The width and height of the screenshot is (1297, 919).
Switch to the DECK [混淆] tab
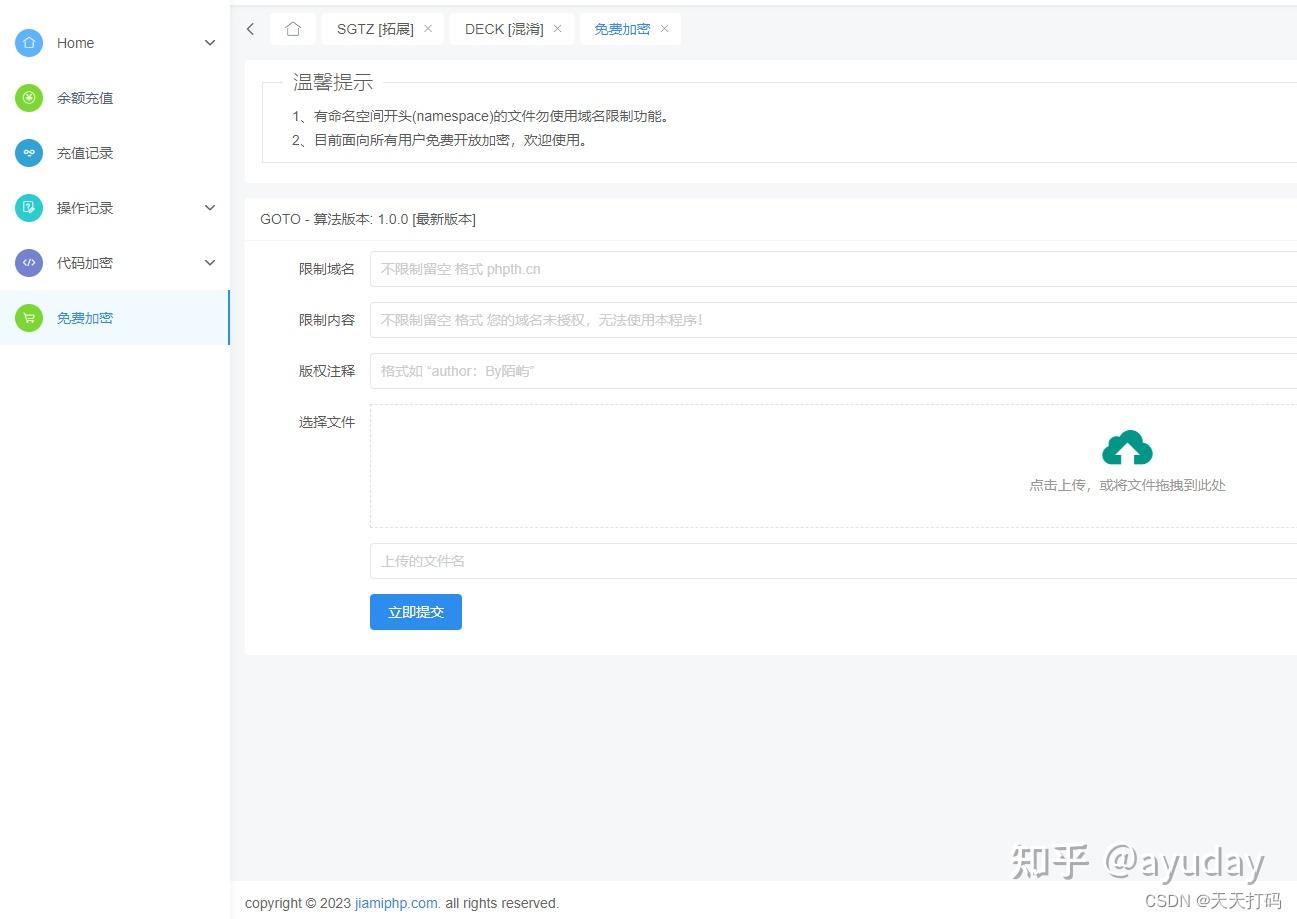click(x=503, y=29)
